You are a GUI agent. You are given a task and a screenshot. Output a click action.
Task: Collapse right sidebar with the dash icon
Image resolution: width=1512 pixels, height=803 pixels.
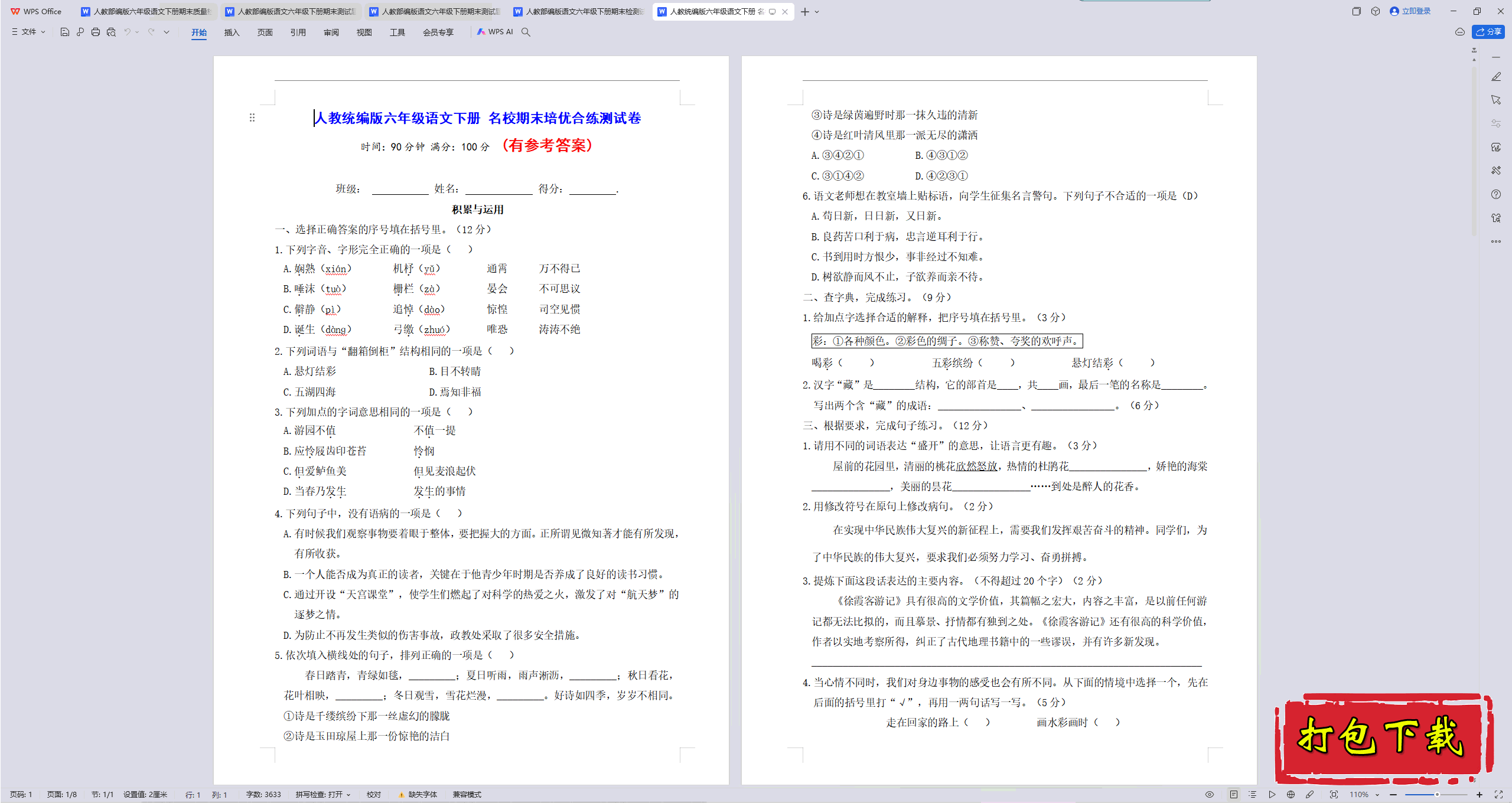click(1496, 57)
